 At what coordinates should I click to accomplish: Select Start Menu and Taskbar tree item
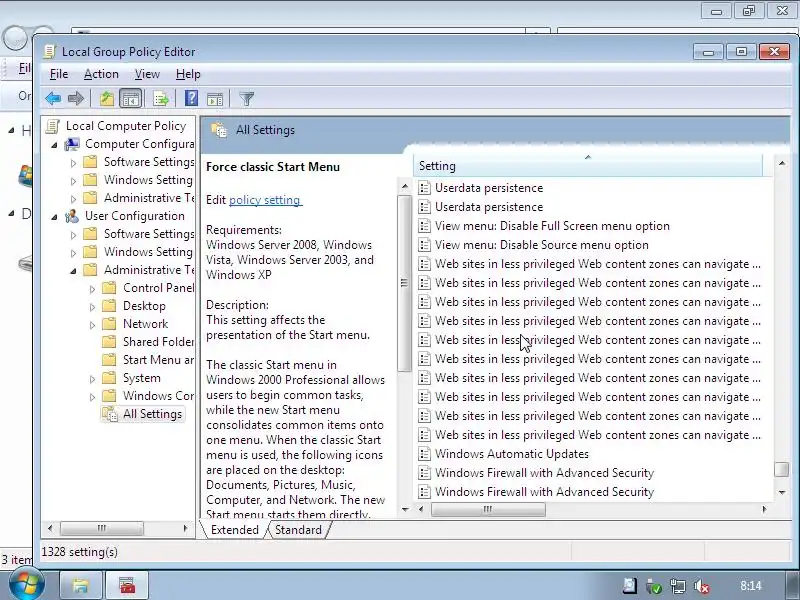[158, 360]
